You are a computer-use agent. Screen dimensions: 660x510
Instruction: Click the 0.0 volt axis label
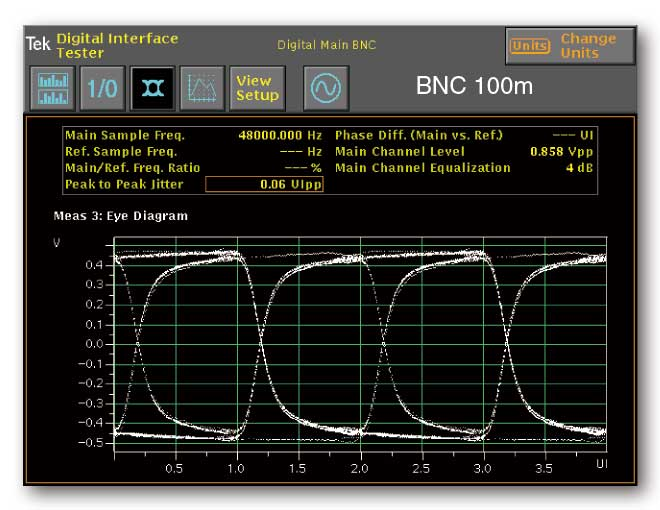(94, 344)
